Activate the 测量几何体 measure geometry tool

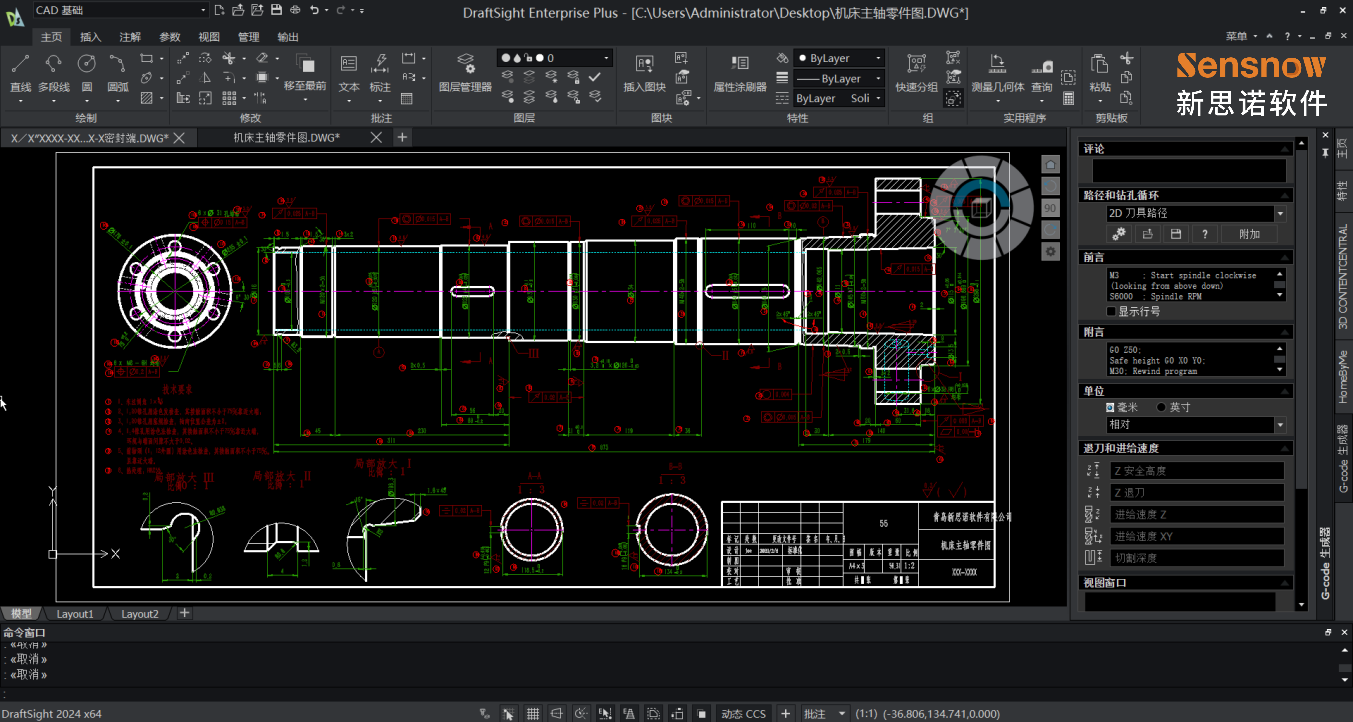tap(997, 72)
